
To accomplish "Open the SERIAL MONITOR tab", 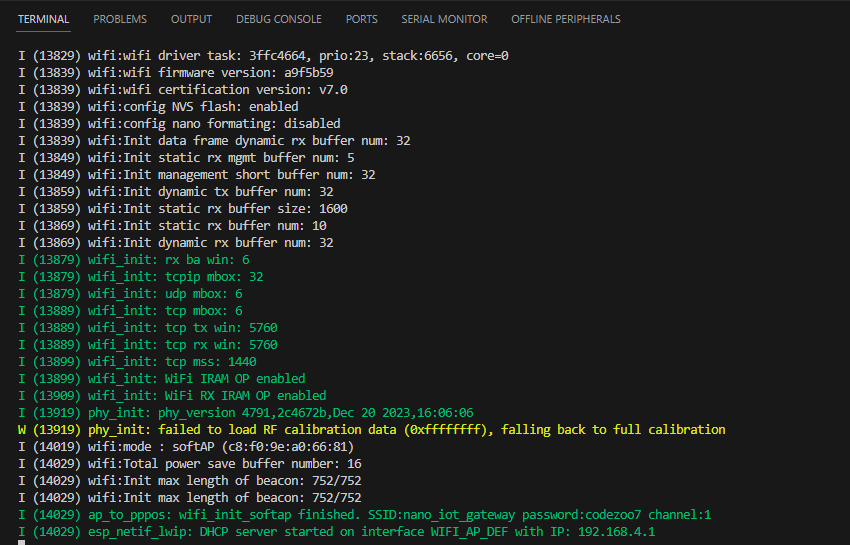I will pos(444,19).
